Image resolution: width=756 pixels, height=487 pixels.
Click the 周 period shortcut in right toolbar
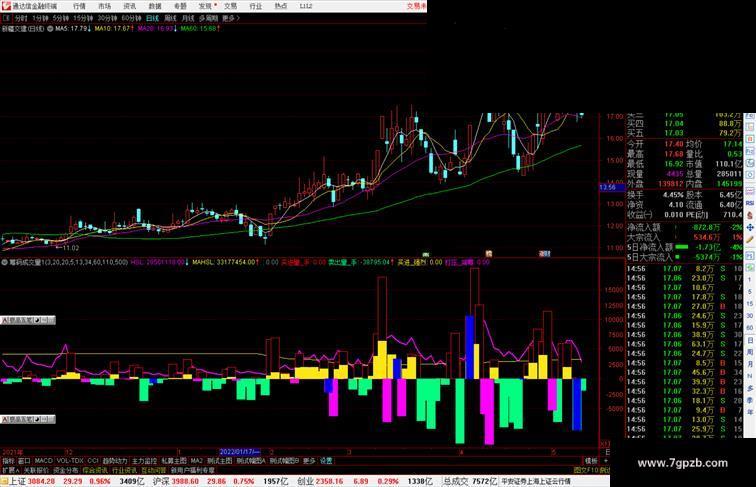click(750, 352)
